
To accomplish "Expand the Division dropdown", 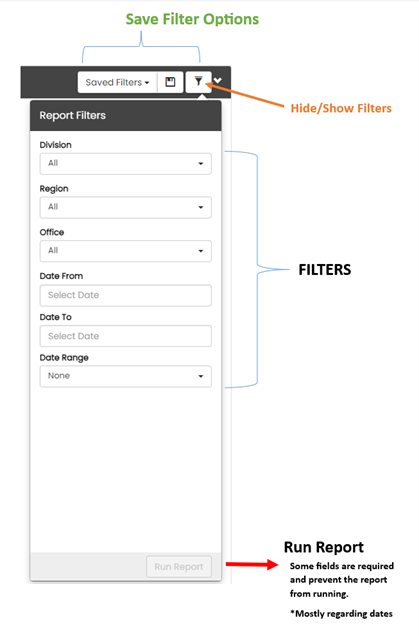I will pyautogui.click(x=125, y=163).
